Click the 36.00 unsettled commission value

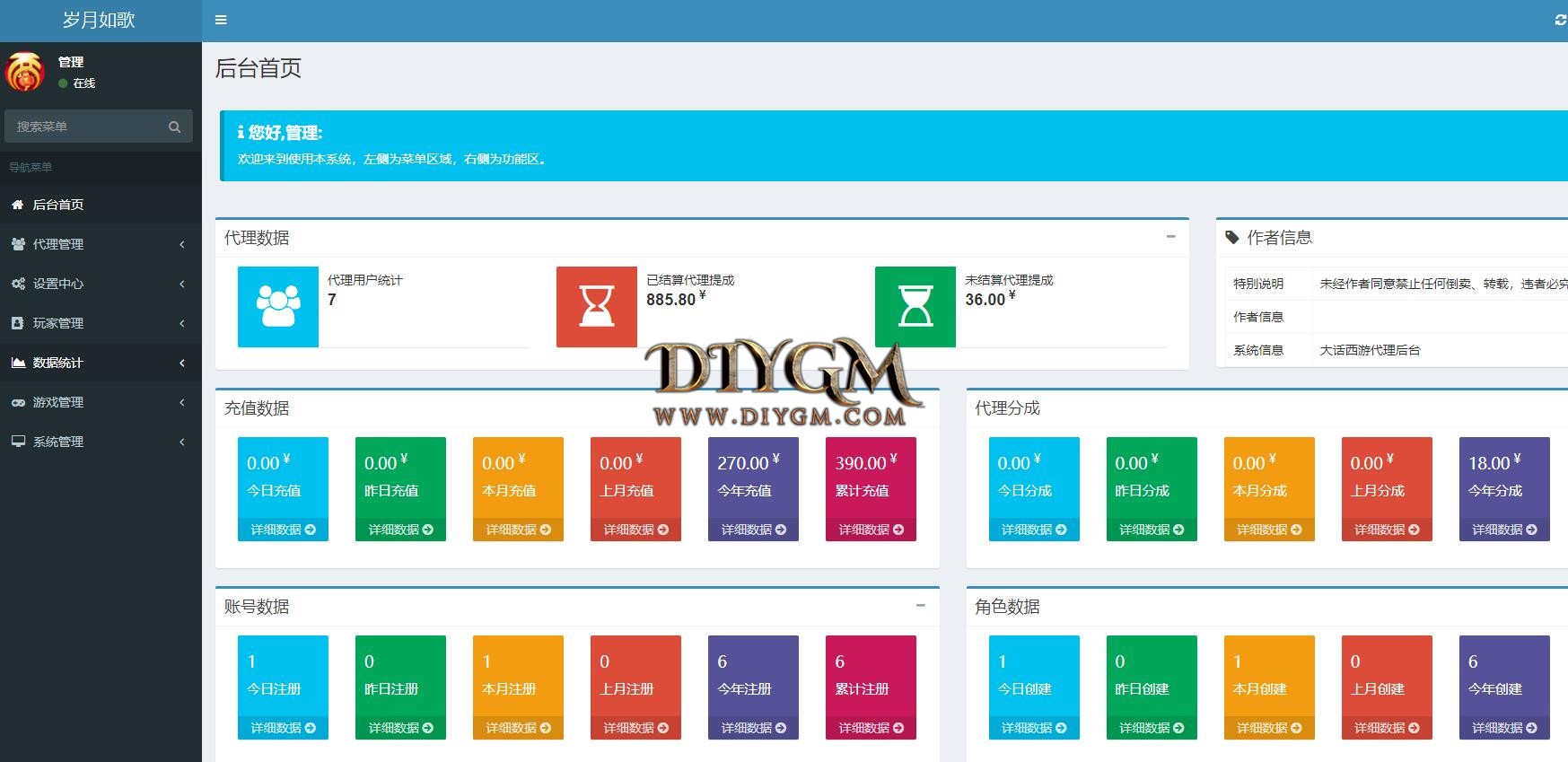(990, 299)
